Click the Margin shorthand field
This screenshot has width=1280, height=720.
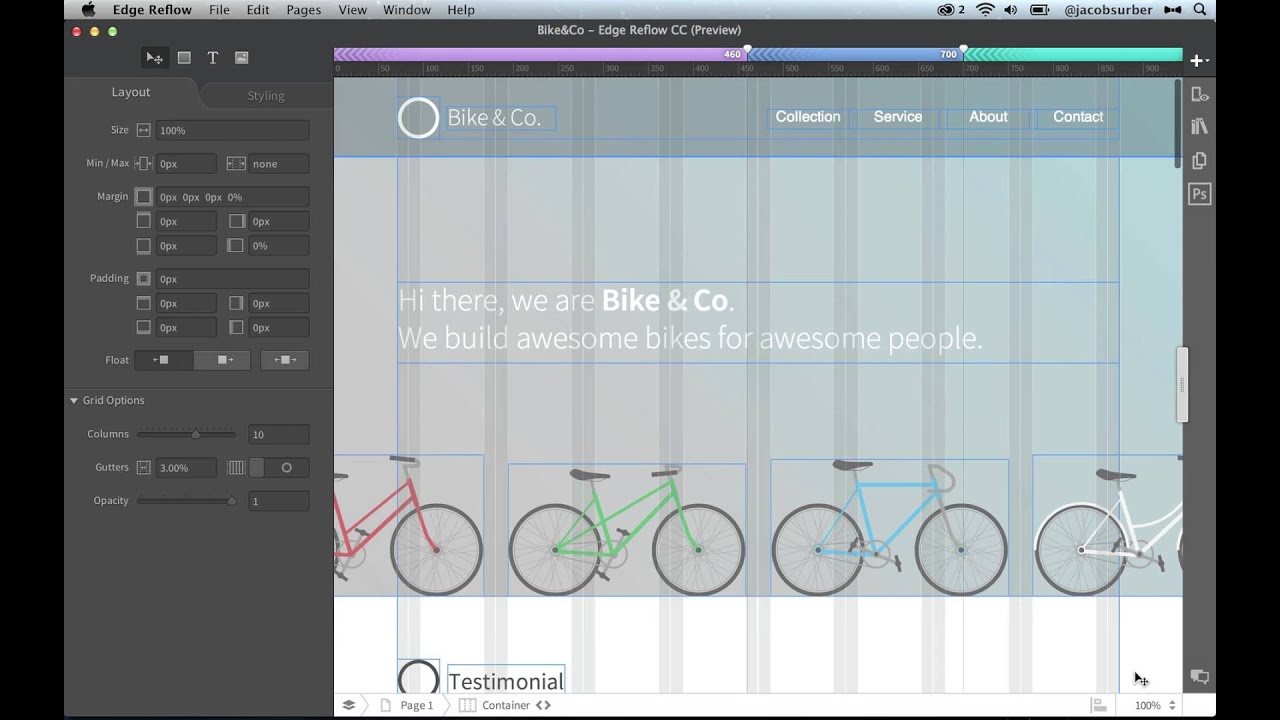(x=232, y=197)
